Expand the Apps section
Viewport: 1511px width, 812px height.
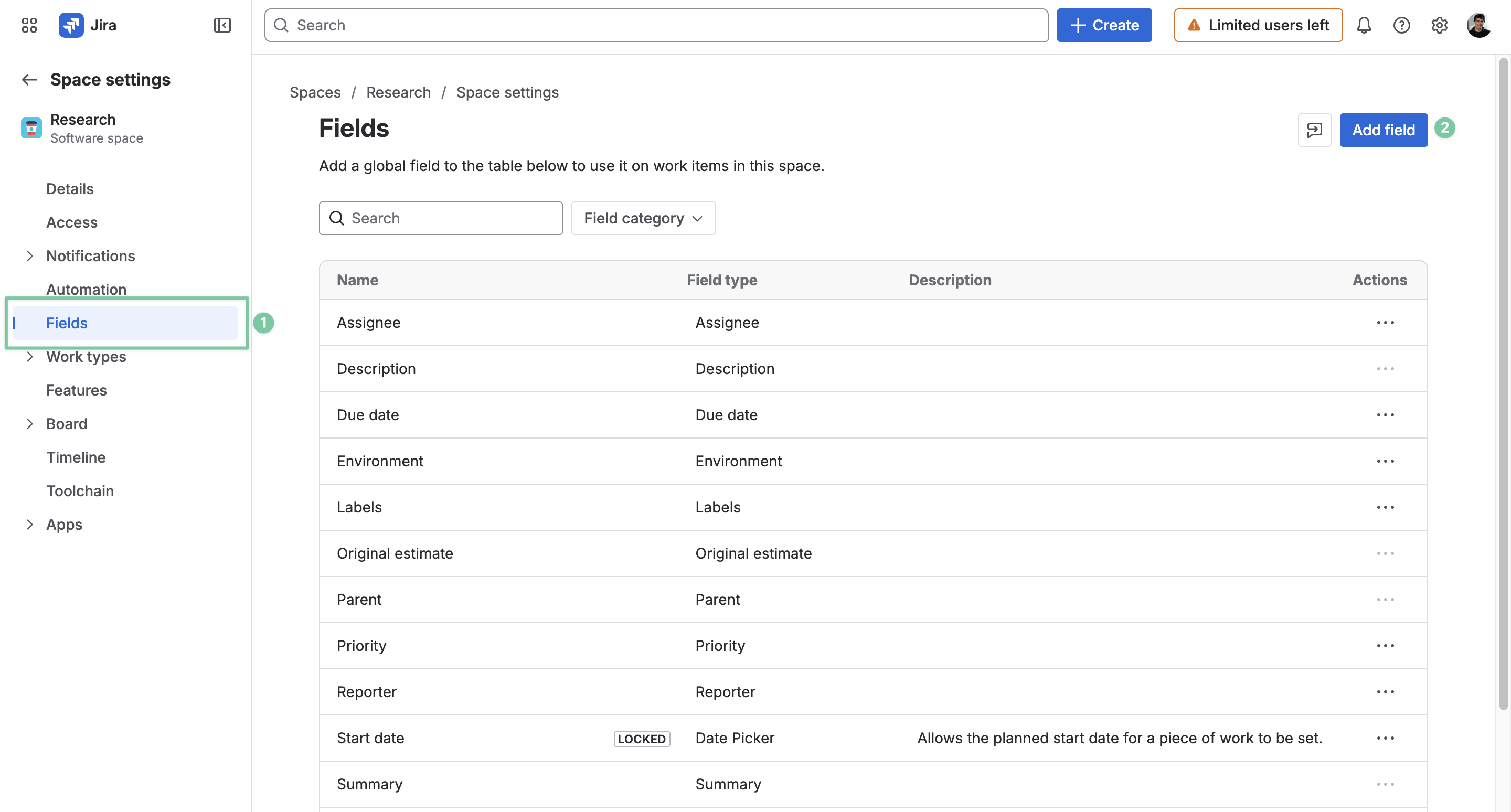point(29,524)
